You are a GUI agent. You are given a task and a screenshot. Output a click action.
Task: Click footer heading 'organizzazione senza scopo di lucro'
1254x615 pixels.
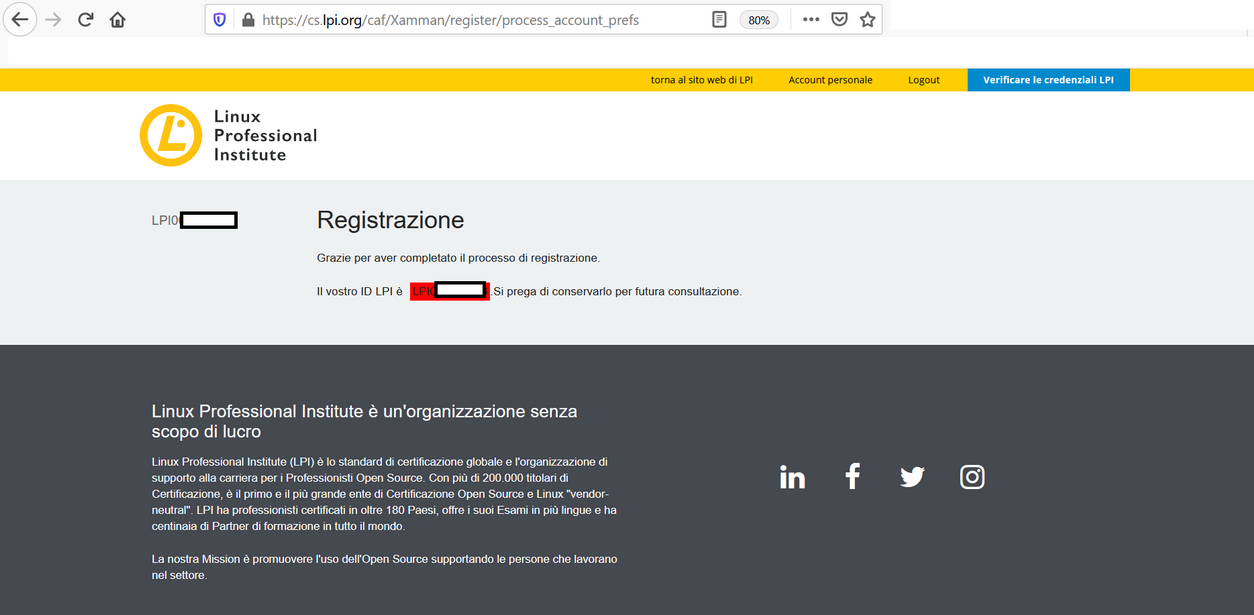click(364, 421)
